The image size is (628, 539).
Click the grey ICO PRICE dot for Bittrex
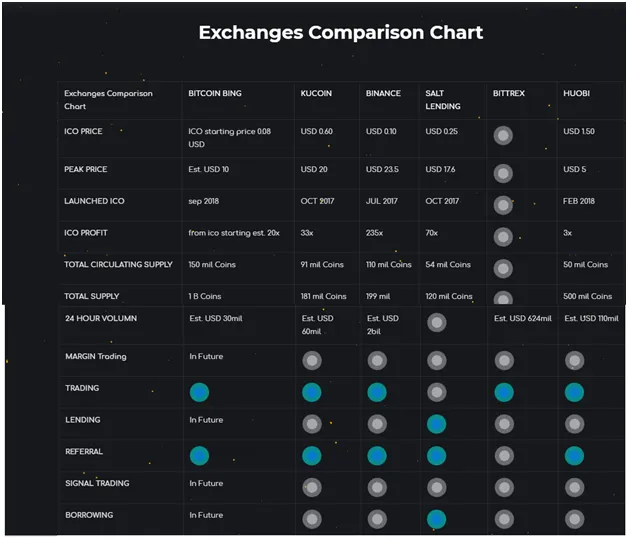(503, 135)
